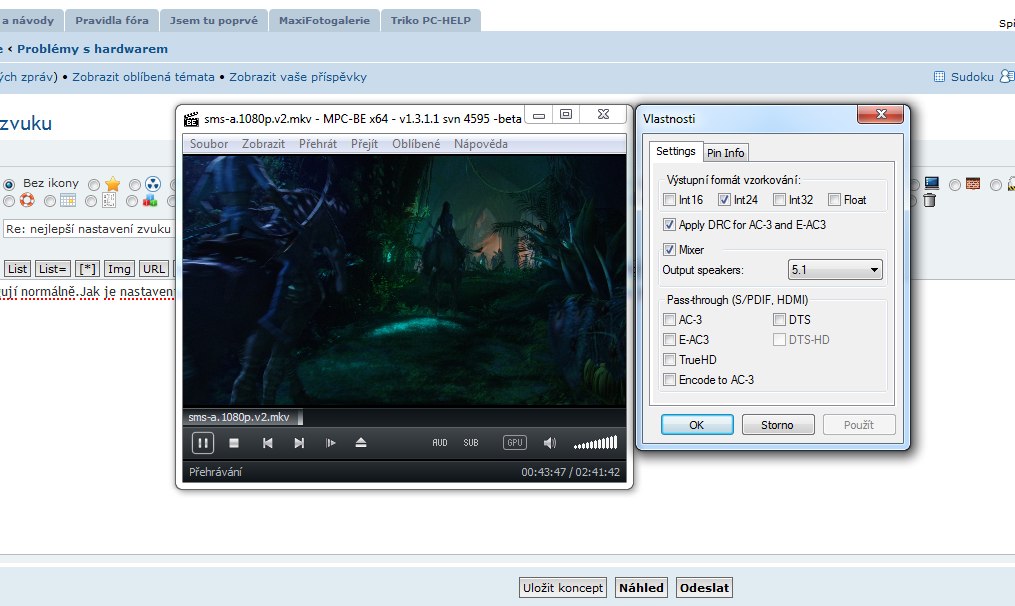
Task: Pause the video in MPC-BE
Action: pos(203,443)
